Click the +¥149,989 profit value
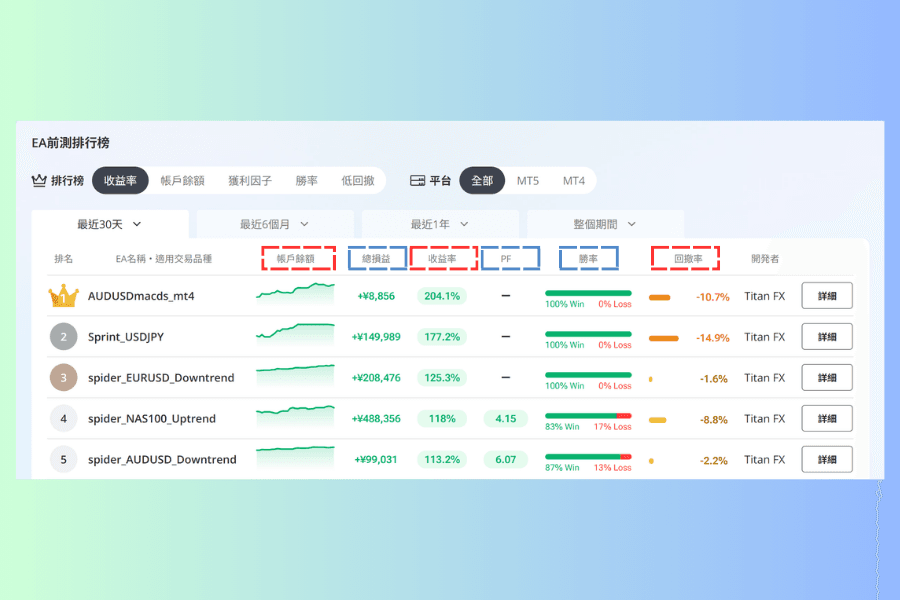The height and width of the screenshot is (600, 900). click(x=376, y=337)
